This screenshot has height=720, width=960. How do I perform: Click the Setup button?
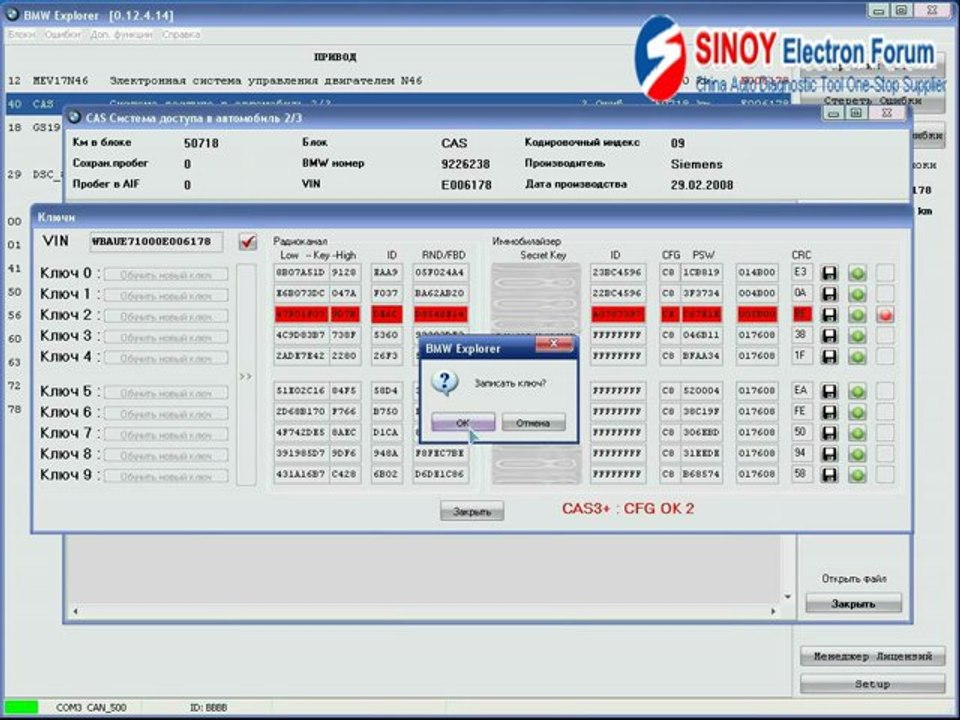click(872, 684)
